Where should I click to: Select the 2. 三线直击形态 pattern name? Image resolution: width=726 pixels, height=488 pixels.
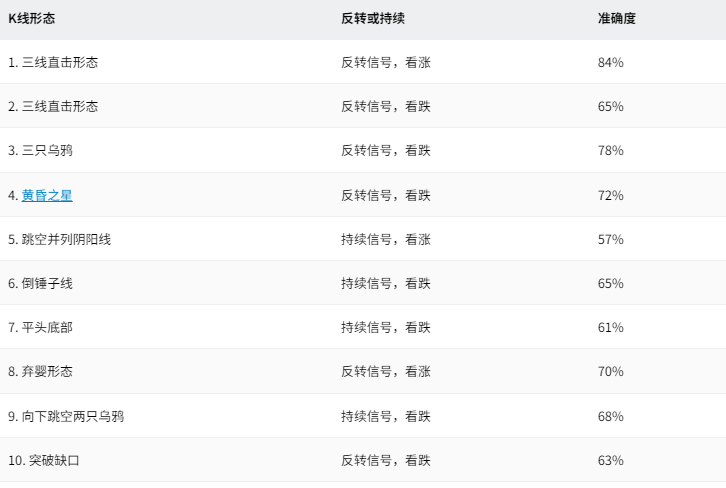pyautogui.click(x=53, y=106)
